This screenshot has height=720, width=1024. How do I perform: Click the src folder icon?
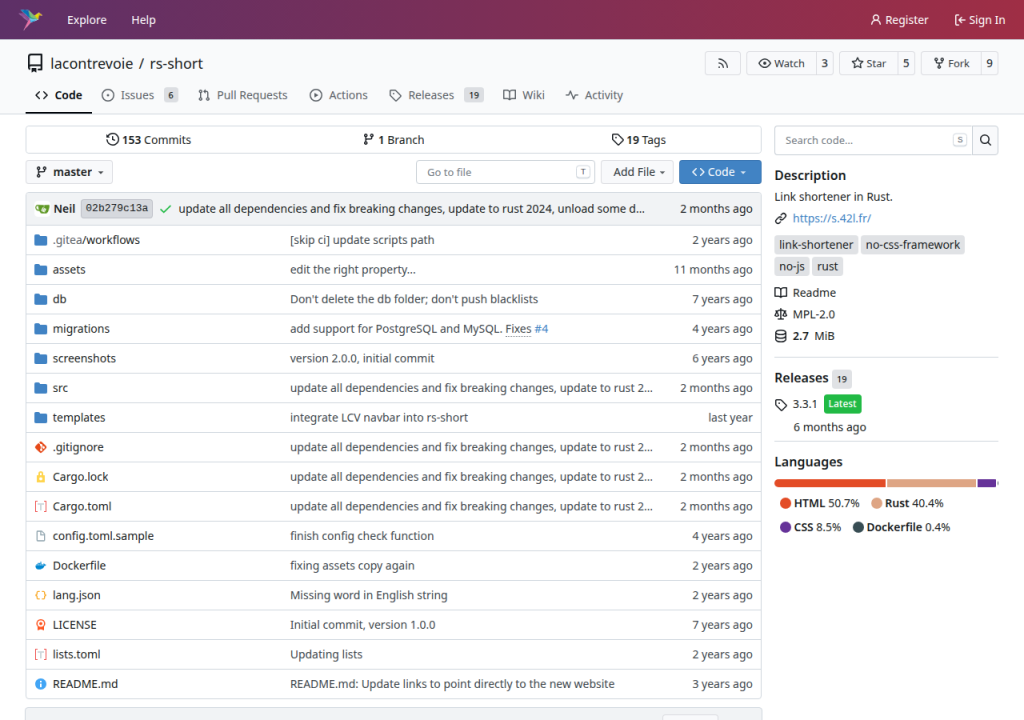pos(40,388)
